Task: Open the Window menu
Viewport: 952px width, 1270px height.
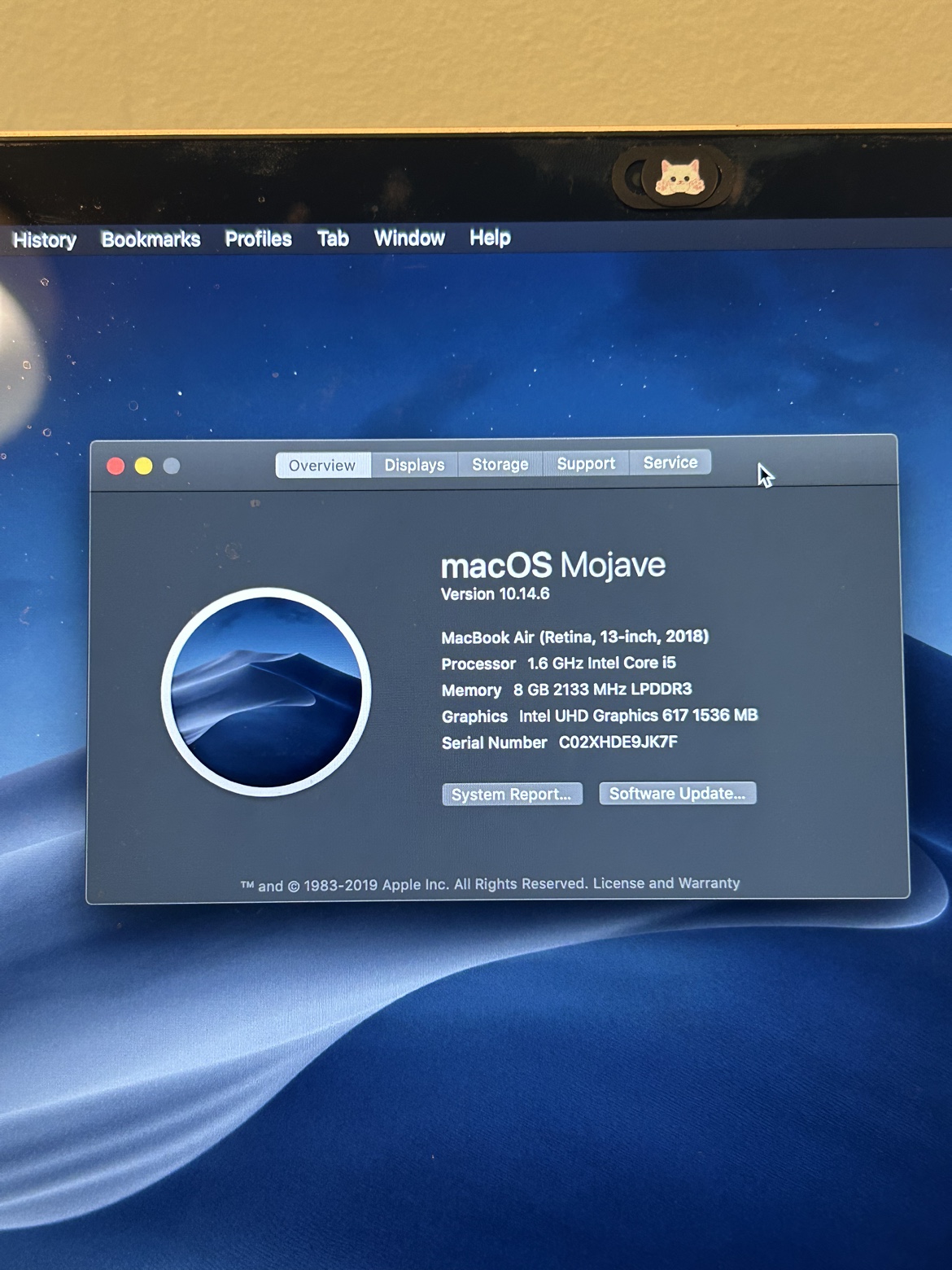Action: [x=409, y=238]
